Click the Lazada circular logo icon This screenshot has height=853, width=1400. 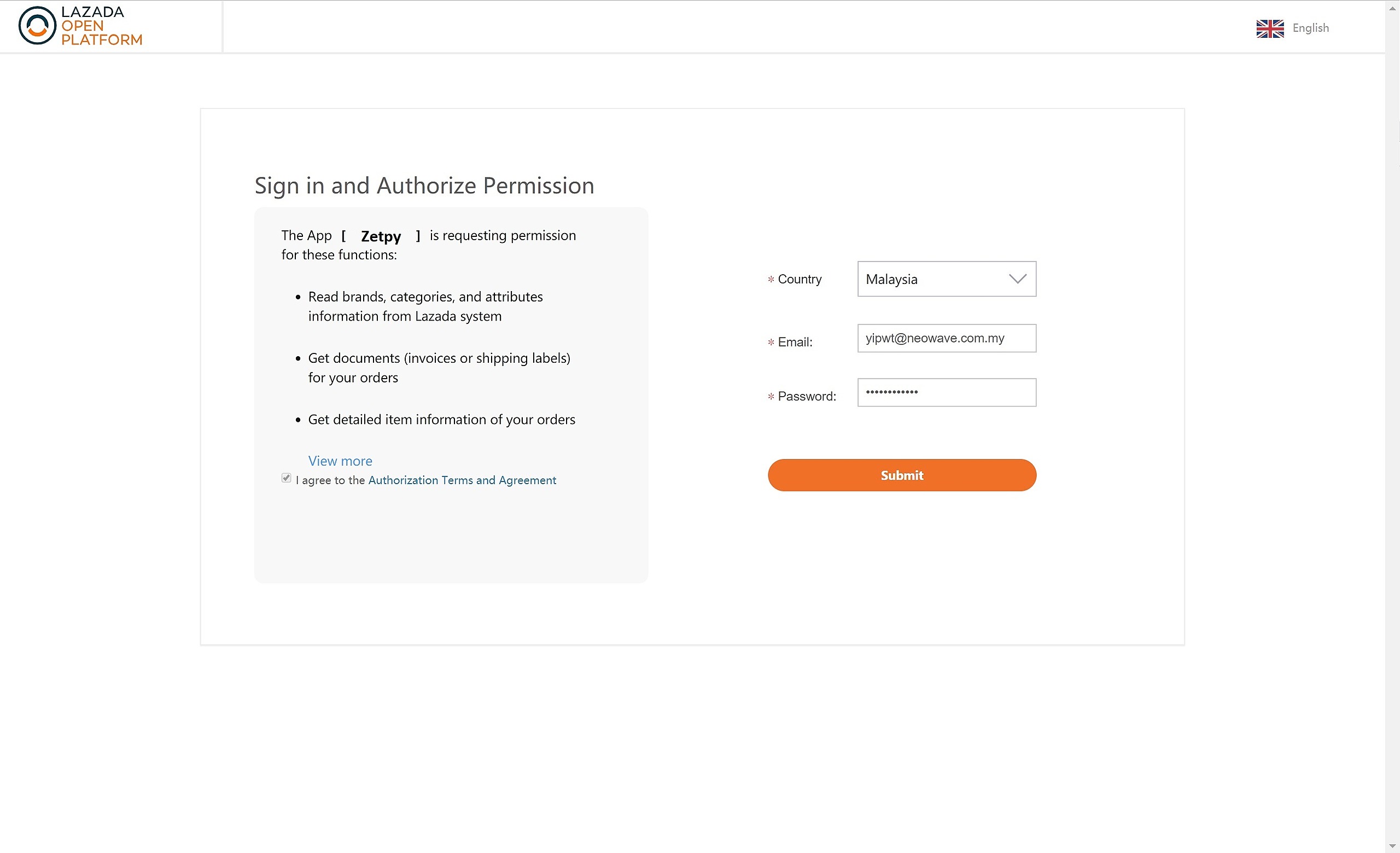click(x=37, y=26)
